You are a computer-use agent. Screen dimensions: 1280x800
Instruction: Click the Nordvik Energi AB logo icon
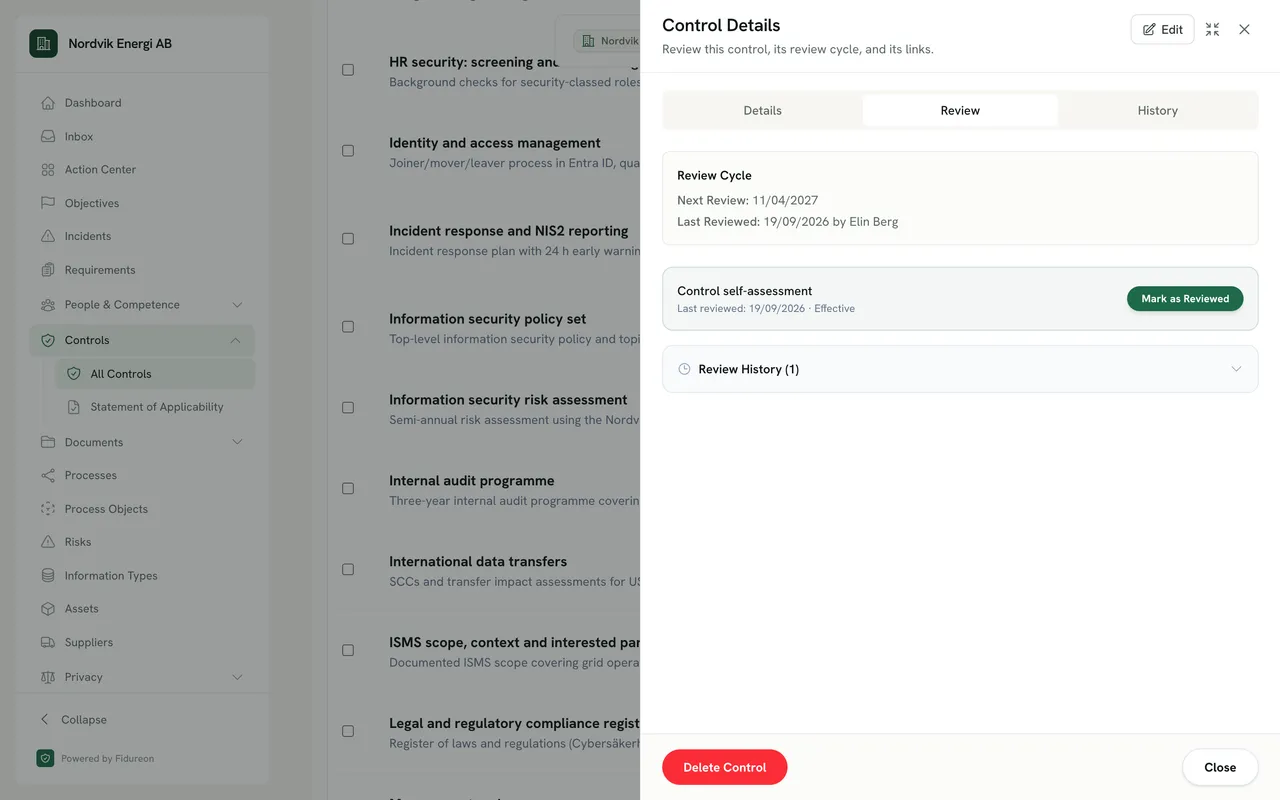[43, 43]
